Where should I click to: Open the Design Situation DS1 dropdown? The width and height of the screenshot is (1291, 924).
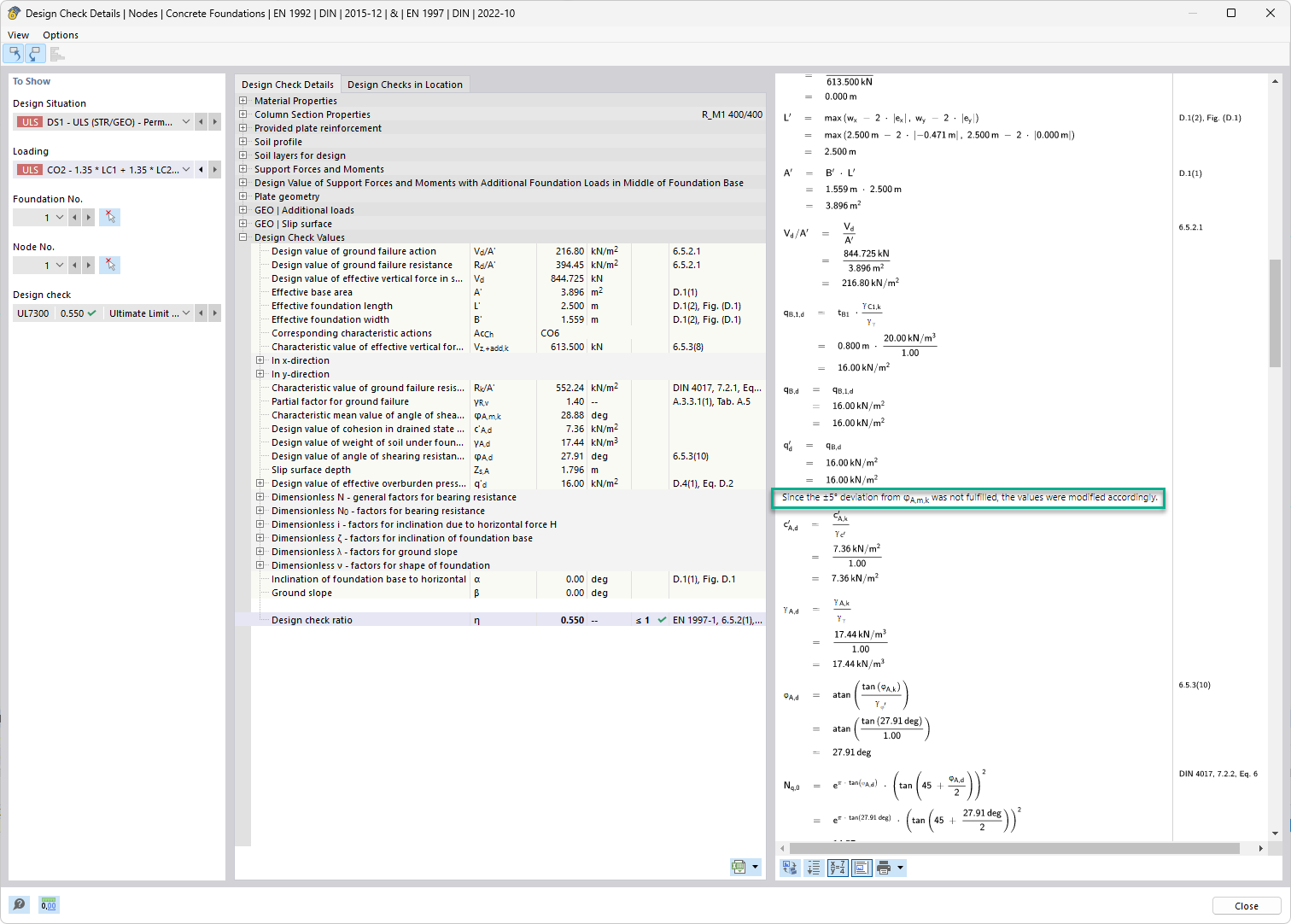tap(186, 122)
